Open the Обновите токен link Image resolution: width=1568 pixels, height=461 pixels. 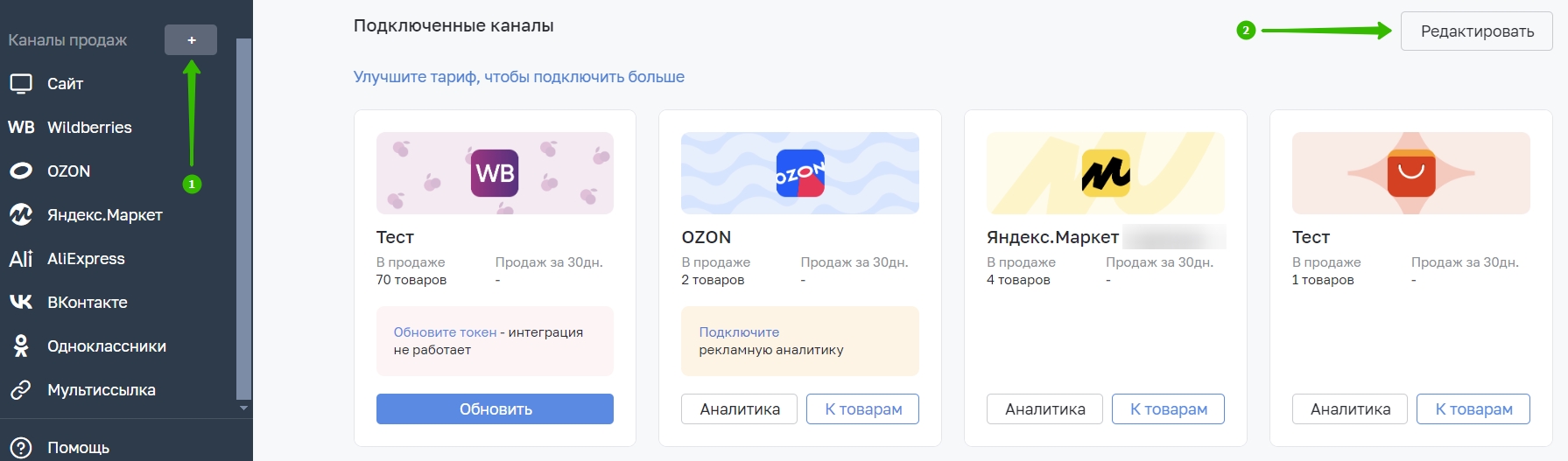coord(445,332)
